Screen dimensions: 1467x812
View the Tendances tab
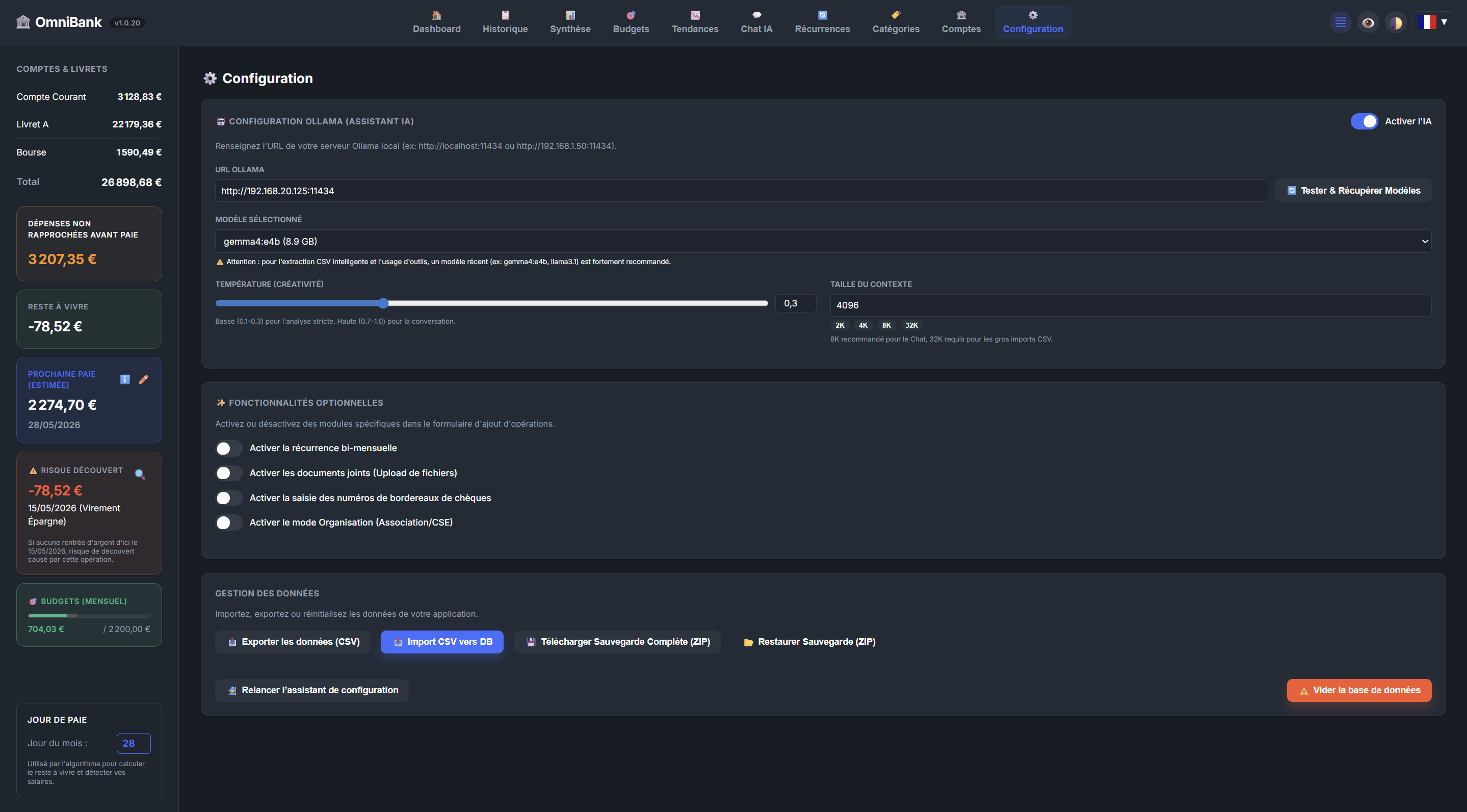(695, 22)
